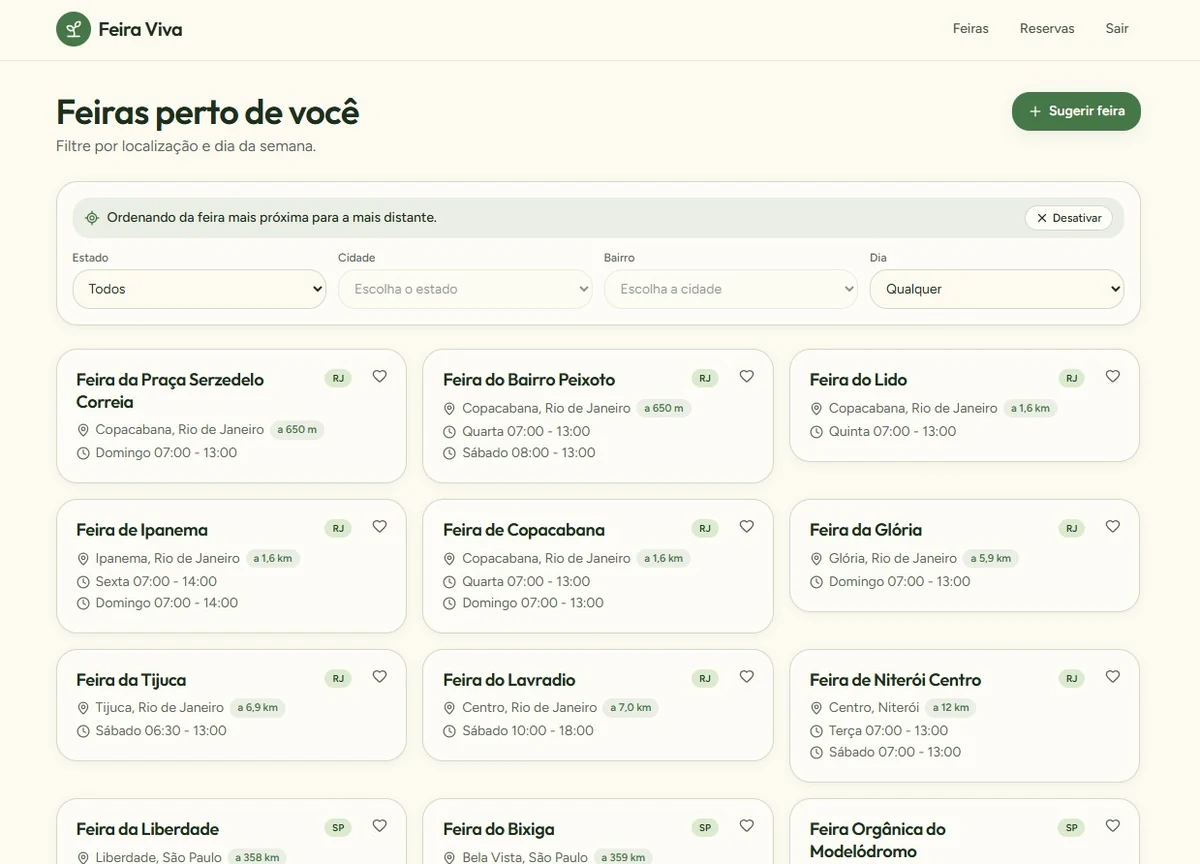Click 'Centro, Niterói' location text

(x=874, y=708)
